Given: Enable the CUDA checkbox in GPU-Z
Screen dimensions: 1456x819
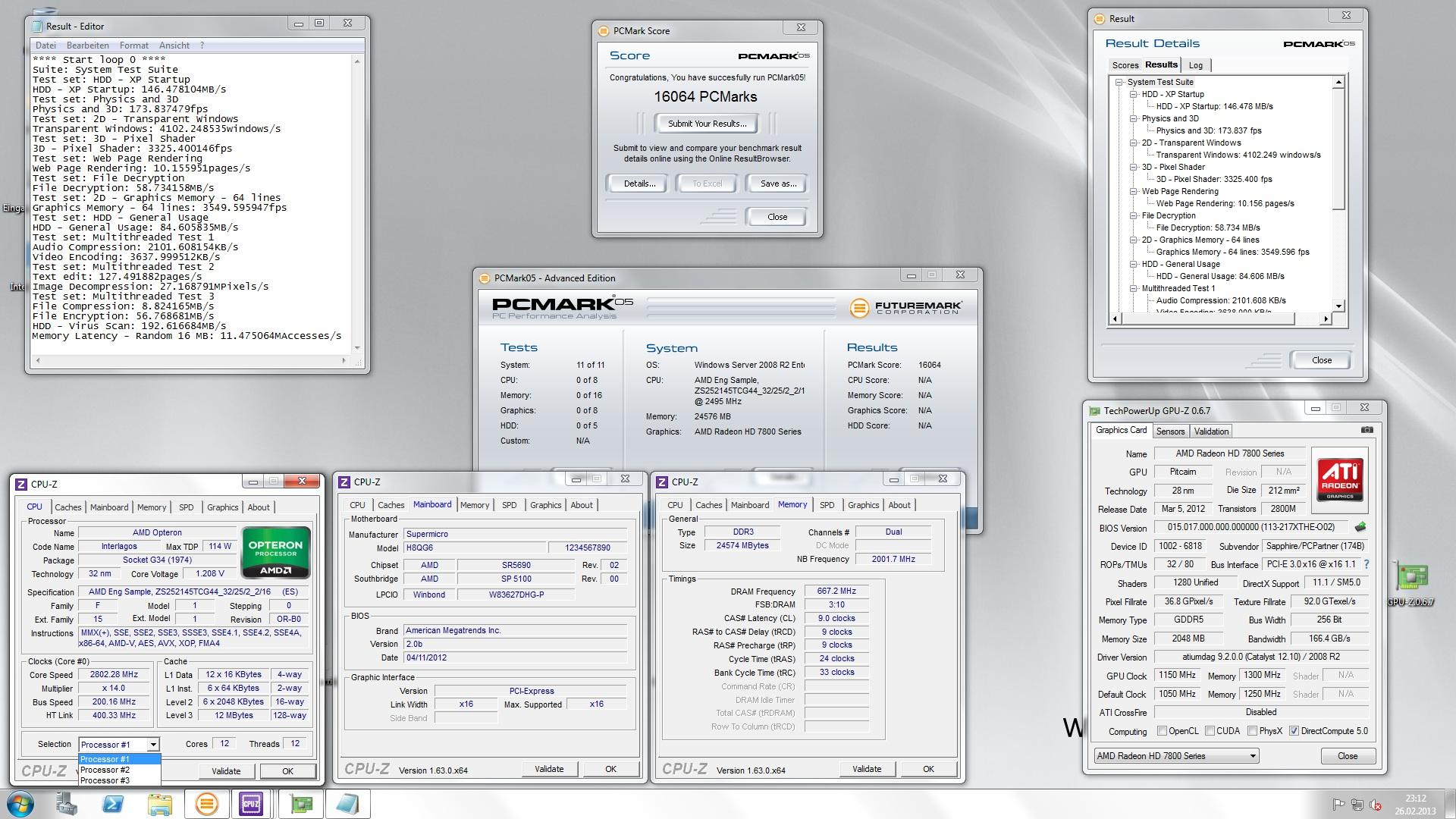Looking at the screenshot, I should click(1209, 731).
